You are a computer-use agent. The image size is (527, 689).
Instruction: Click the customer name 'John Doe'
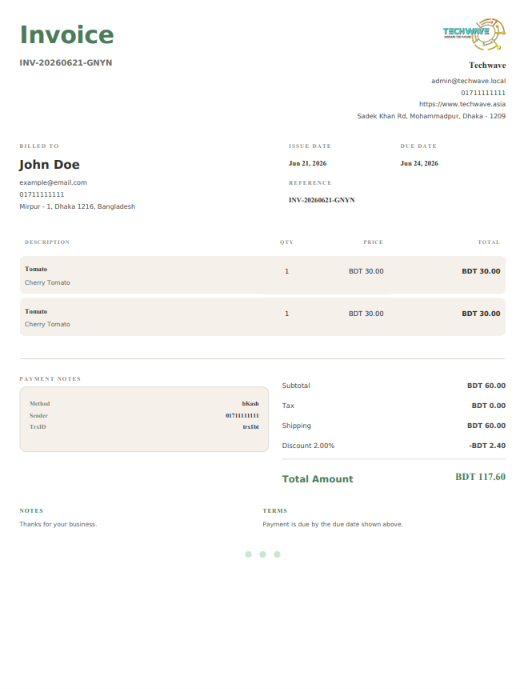pos(49,164)
